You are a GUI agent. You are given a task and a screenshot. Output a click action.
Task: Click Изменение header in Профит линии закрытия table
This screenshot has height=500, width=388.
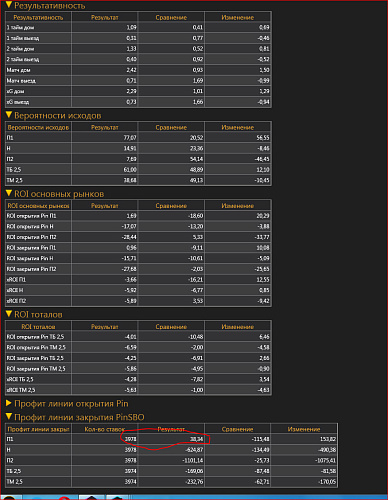[x=304, y=429]
